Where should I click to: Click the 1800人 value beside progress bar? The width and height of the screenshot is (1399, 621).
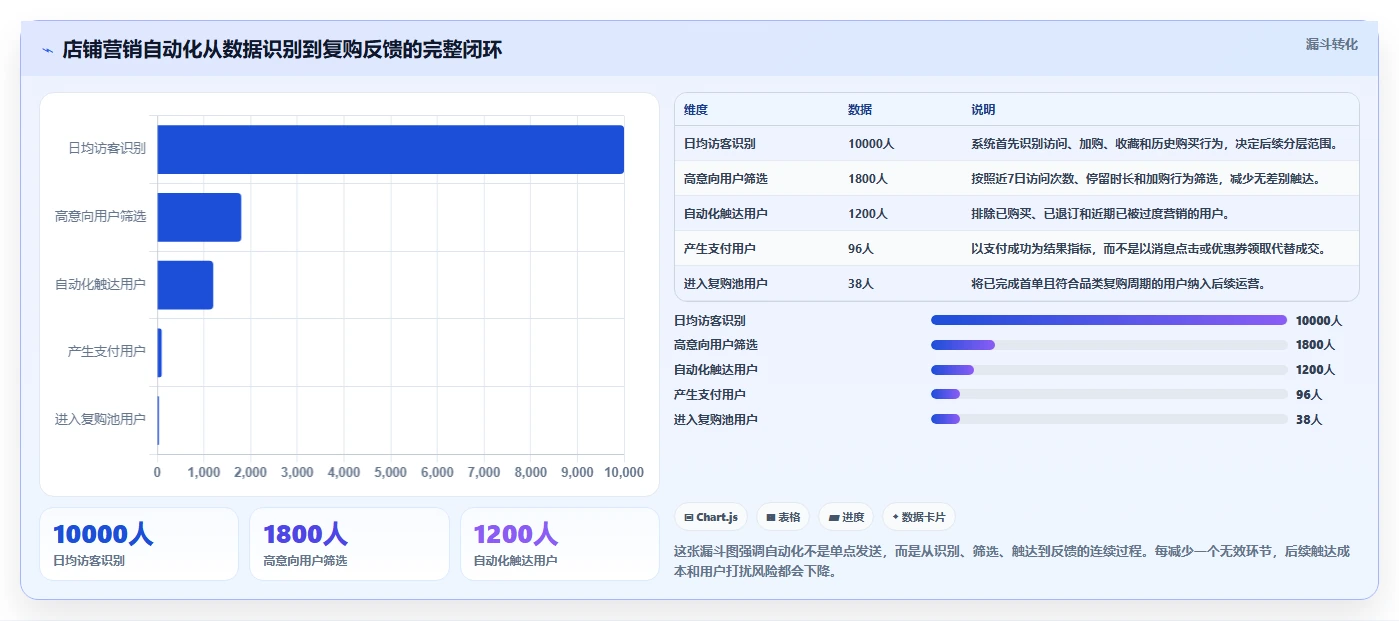pyautogui.click(x=1316, y=345)
